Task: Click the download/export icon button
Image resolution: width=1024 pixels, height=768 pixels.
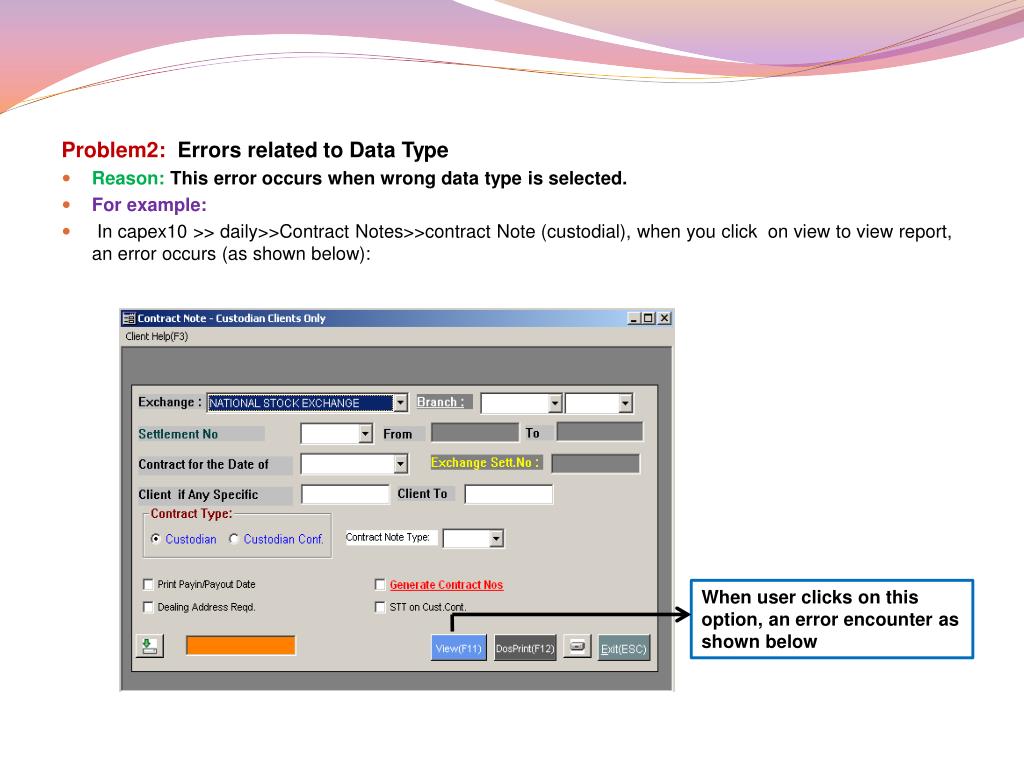Action: [150, 646]
